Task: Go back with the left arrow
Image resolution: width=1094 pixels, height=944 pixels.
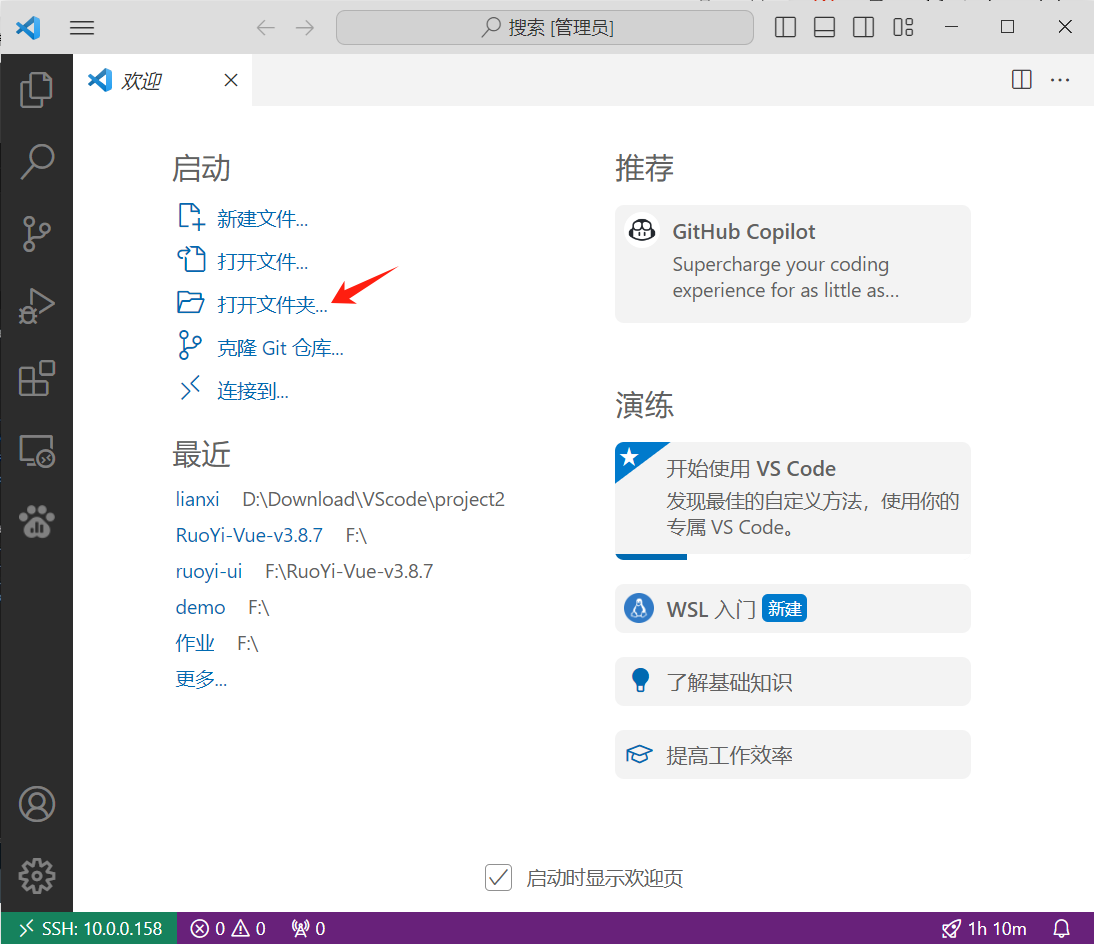Action: pyautogui.click(x=266, y=28)
